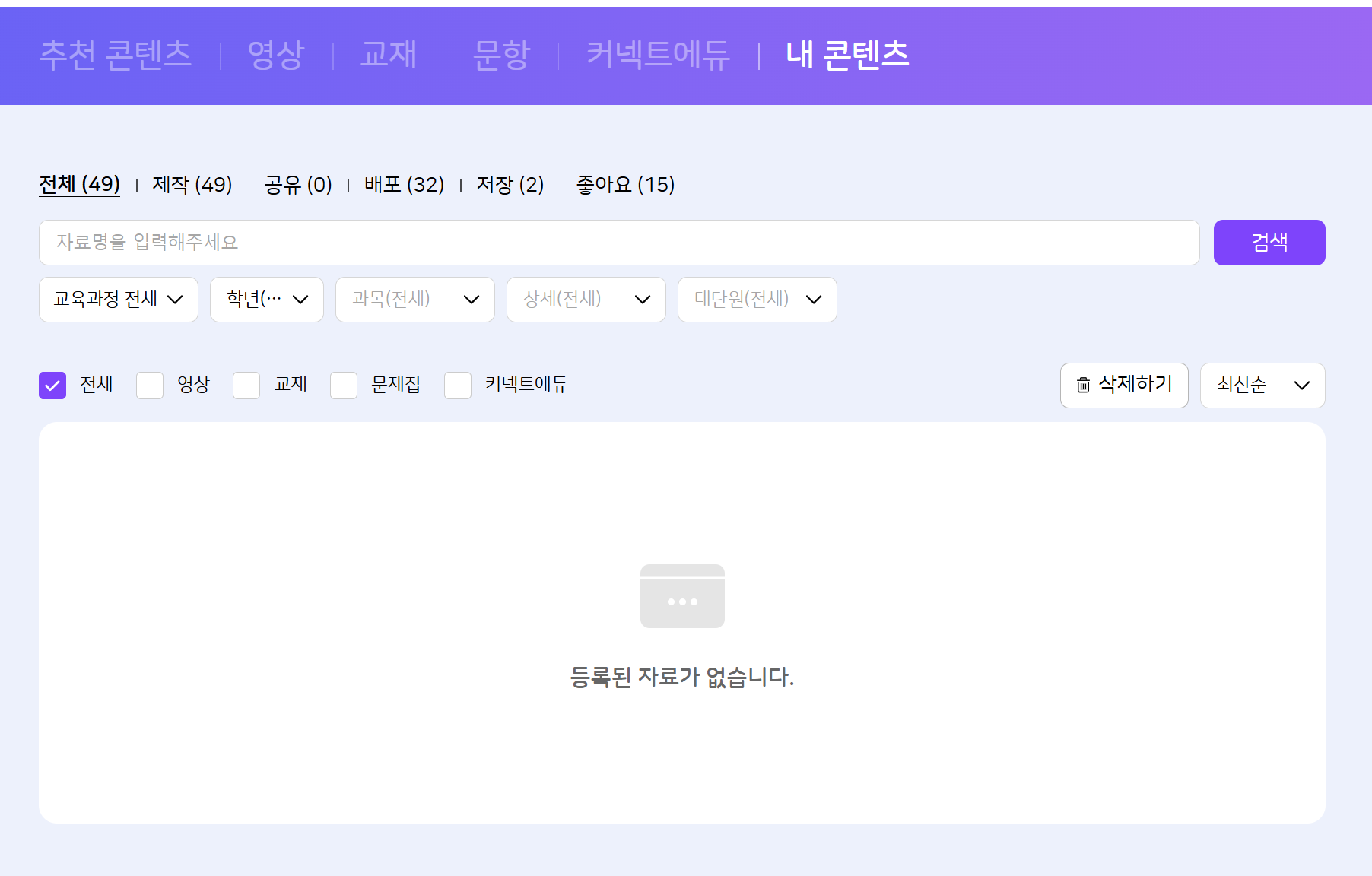Click the trash icon on 삭제하기 button
1372x876 pixels.
[x=1083, y=386]
